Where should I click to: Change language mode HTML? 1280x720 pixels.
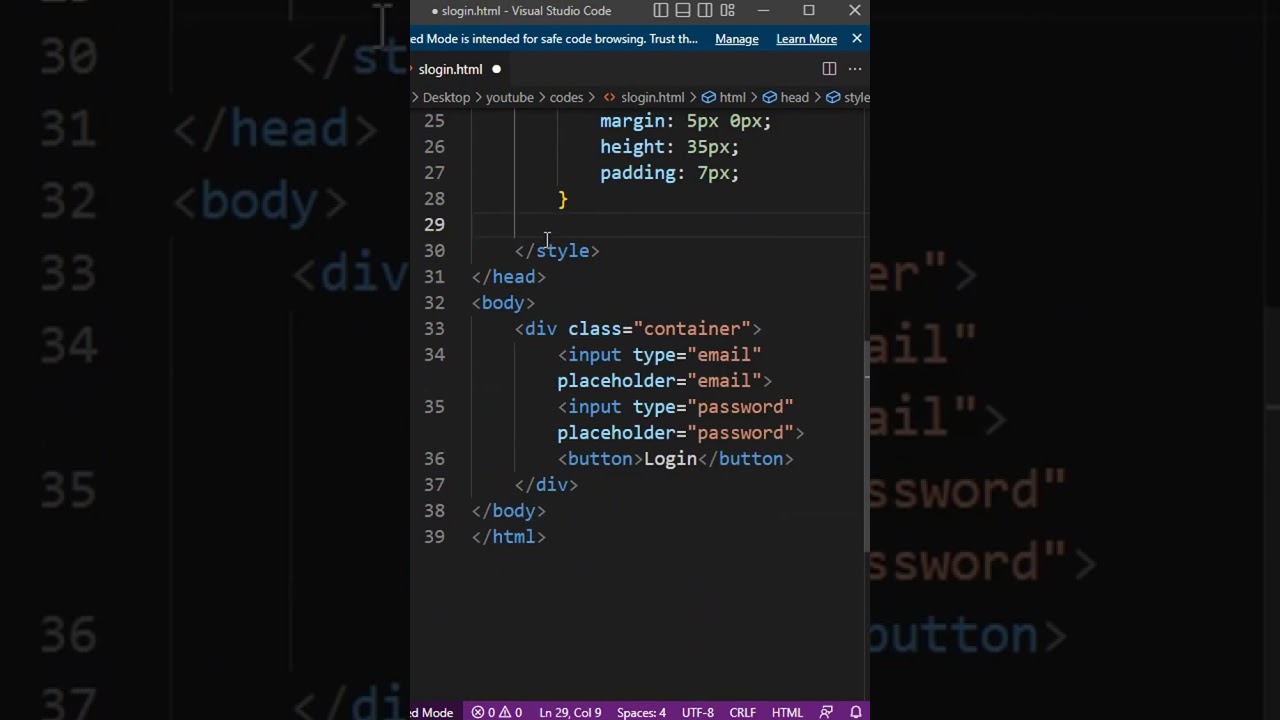coord(787,712)
